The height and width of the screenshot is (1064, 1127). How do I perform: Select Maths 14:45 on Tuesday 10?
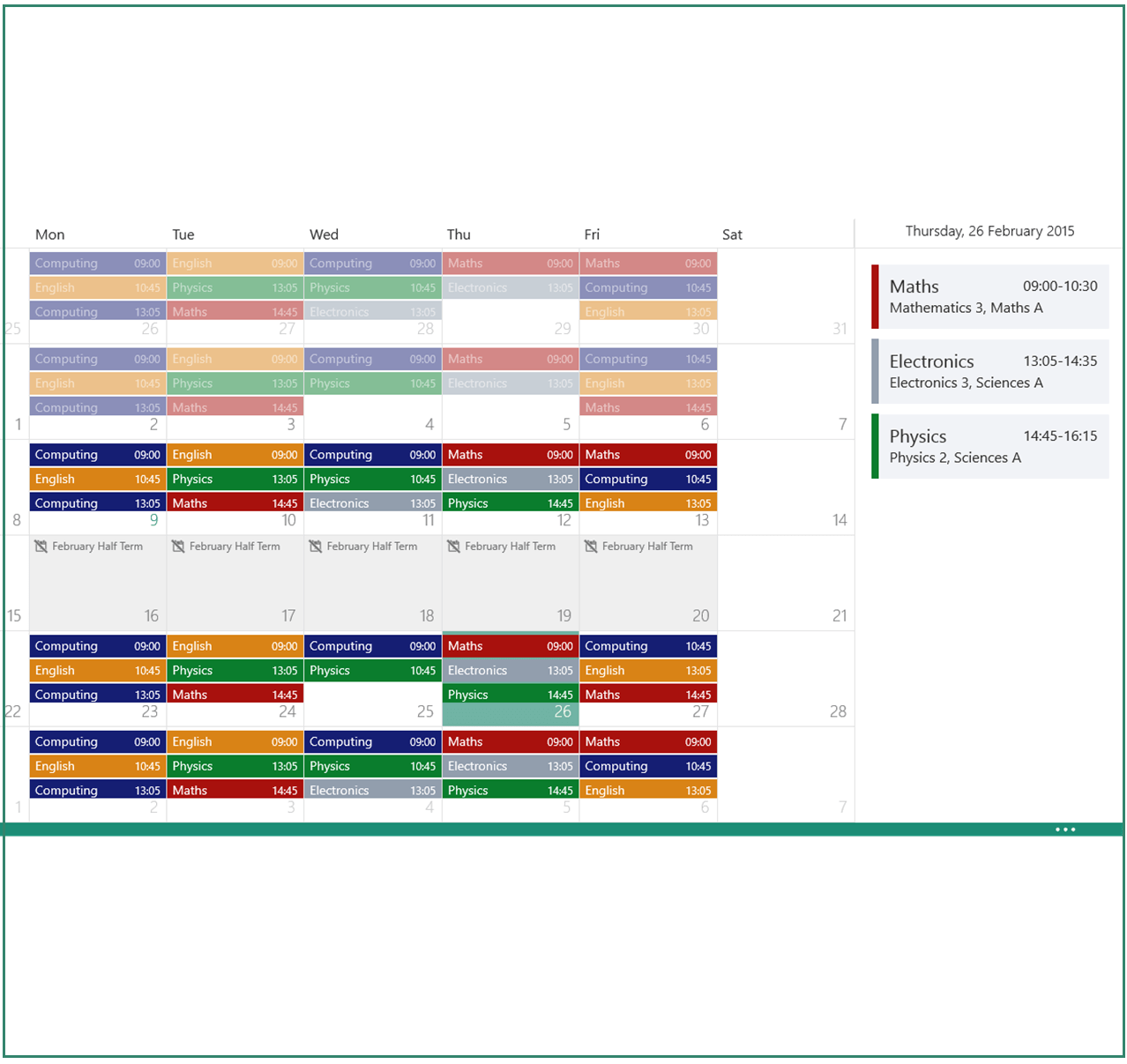[x=235, y=502]
